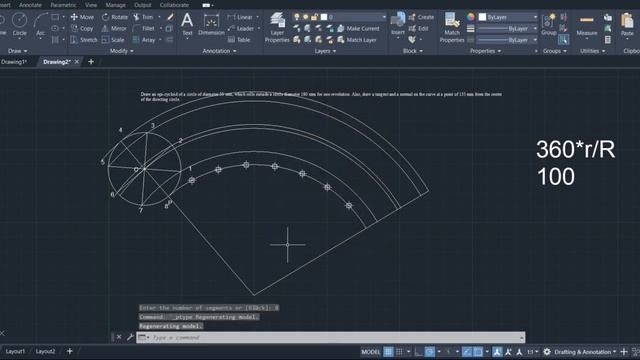Activate the Stretch tool
The width and height of the screenshot is (640, 360).
pyautogui.click(x=84, y=40)
